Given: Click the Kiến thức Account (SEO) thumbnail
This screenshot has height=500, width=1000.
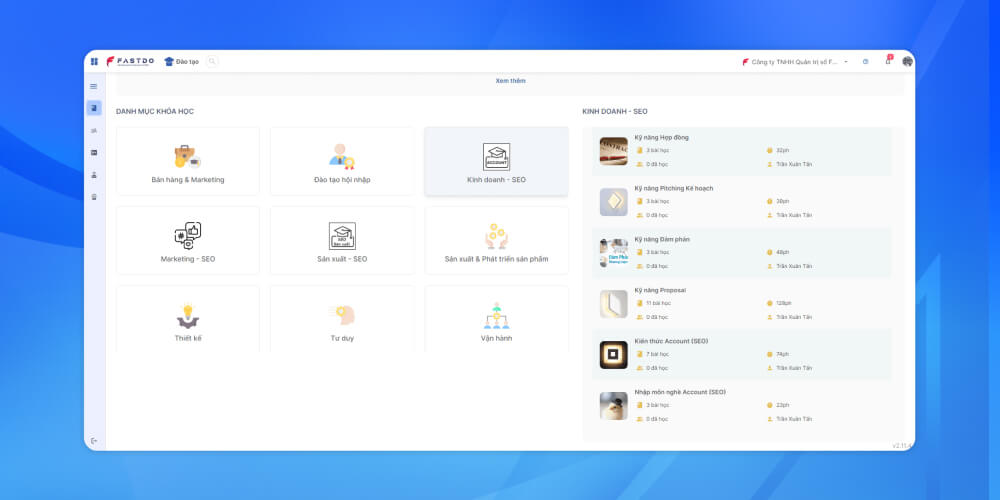Looking at the screenshot, I should 613,355.
